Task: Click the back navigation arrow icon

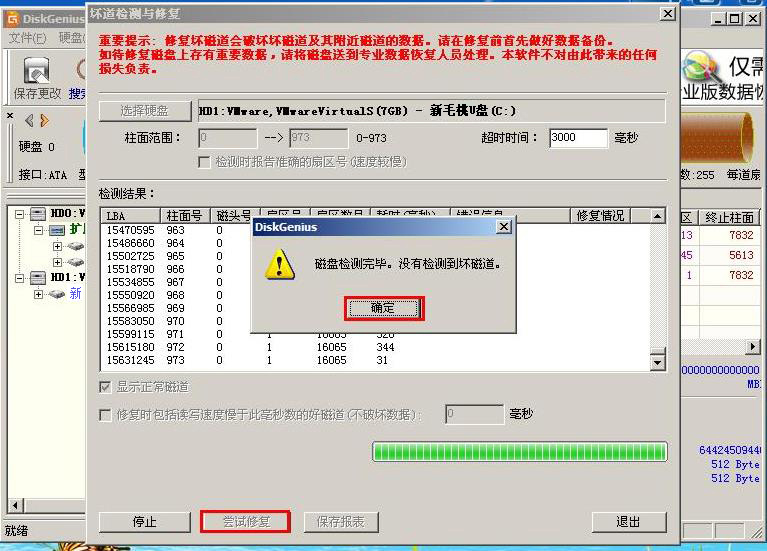Action: coord(29,120)
